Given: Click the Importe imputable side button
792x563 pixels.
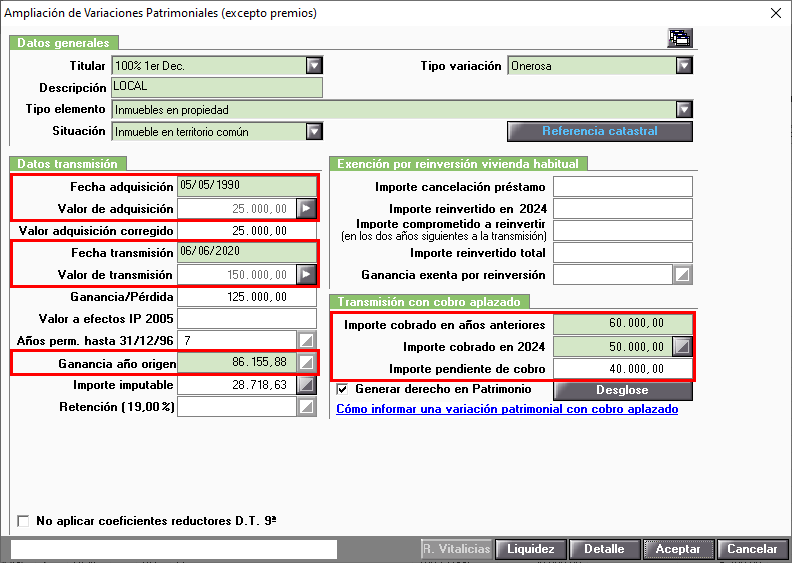Looking at the screenshot, I should [307, 385].
